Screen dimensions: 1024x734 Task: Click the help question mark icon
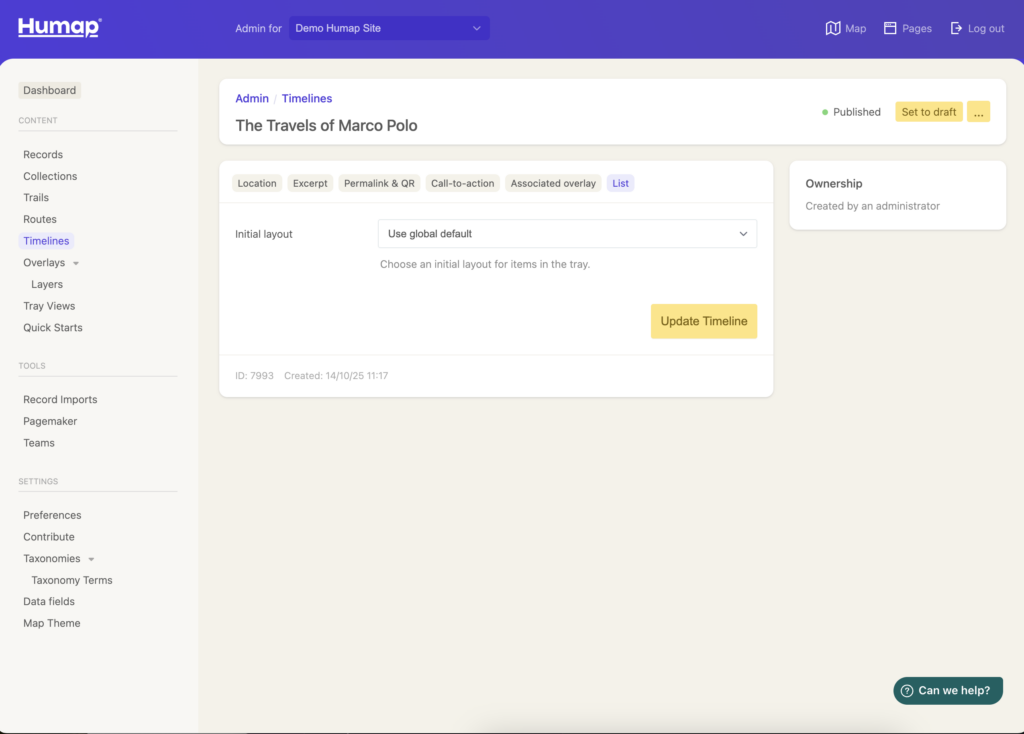coord(907,691)
